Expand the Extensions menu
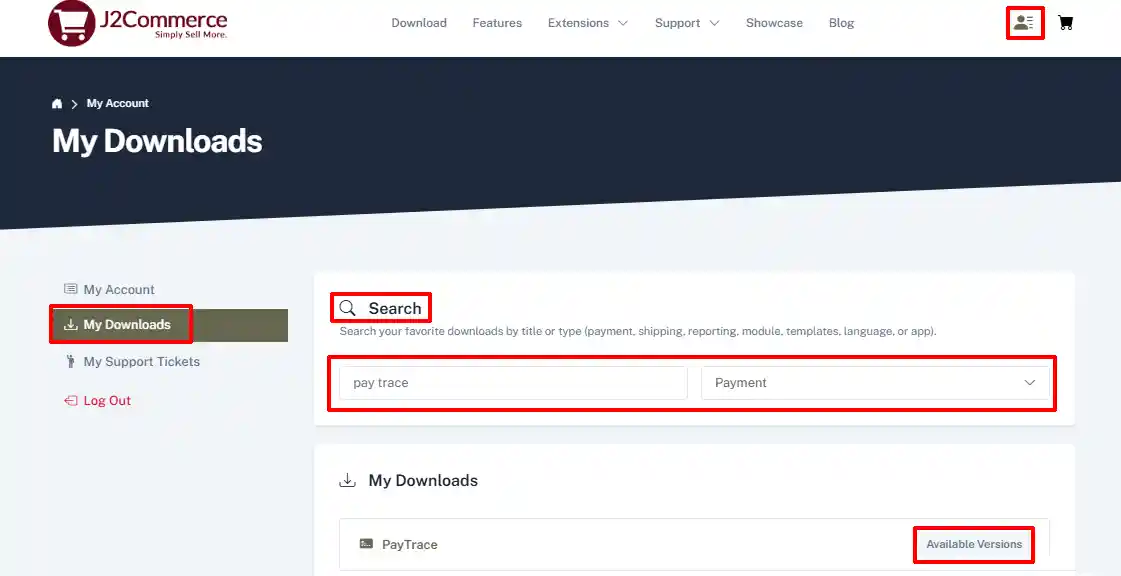Image resolution: width=1121 pixels, height=576 pixels. (588, 23)
